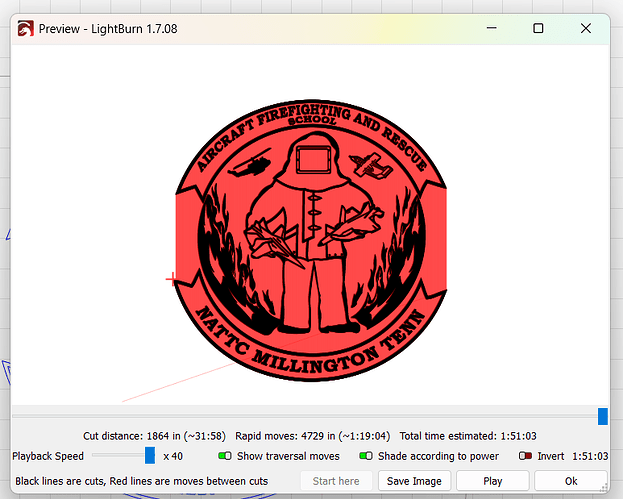Click the 1:51:03 time beside Invert
The height and width of the screenshot is (499, 623).
[590, 456]
